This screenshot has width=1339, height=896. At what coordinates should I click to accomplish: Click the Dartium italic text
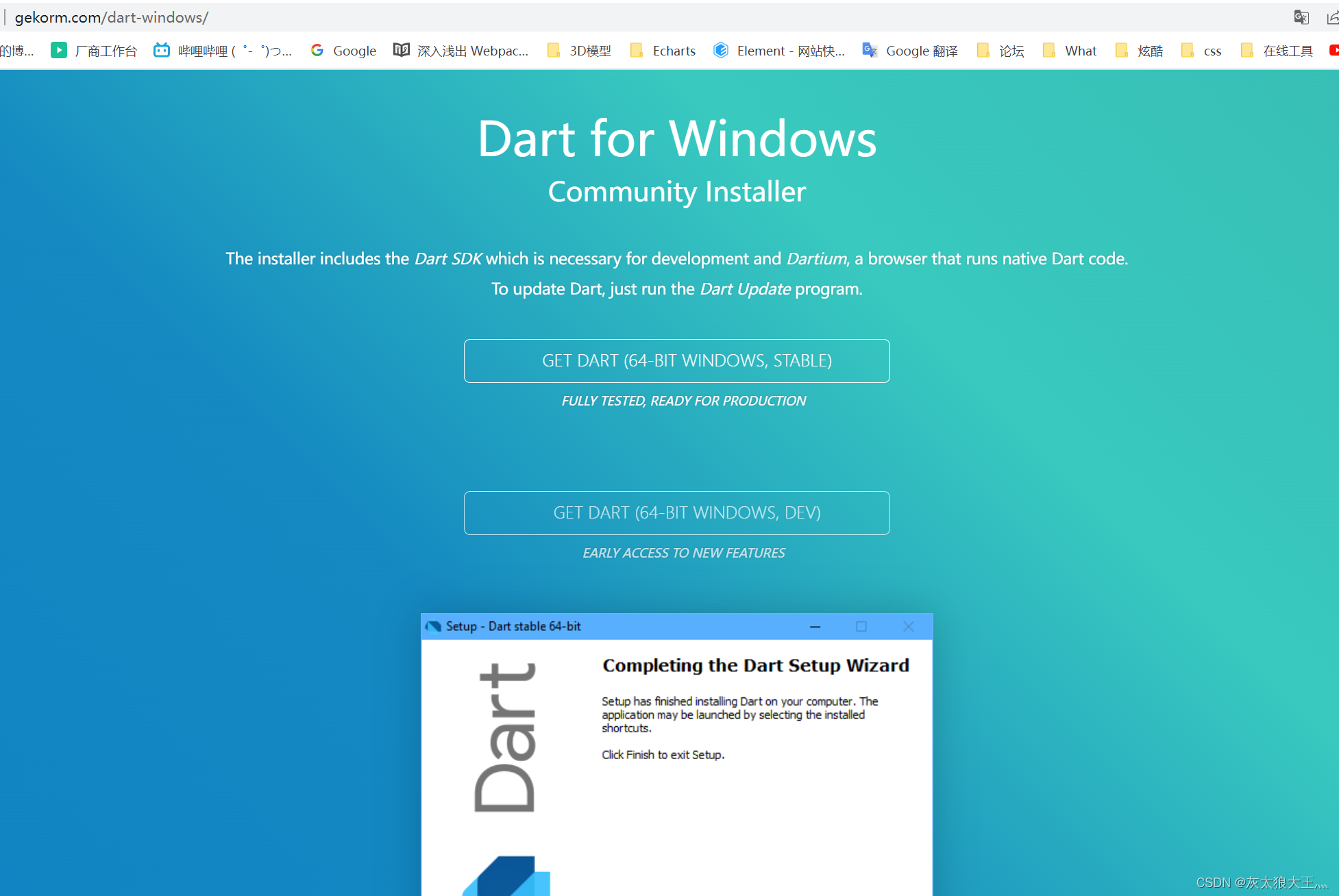(x=816, y=259)
